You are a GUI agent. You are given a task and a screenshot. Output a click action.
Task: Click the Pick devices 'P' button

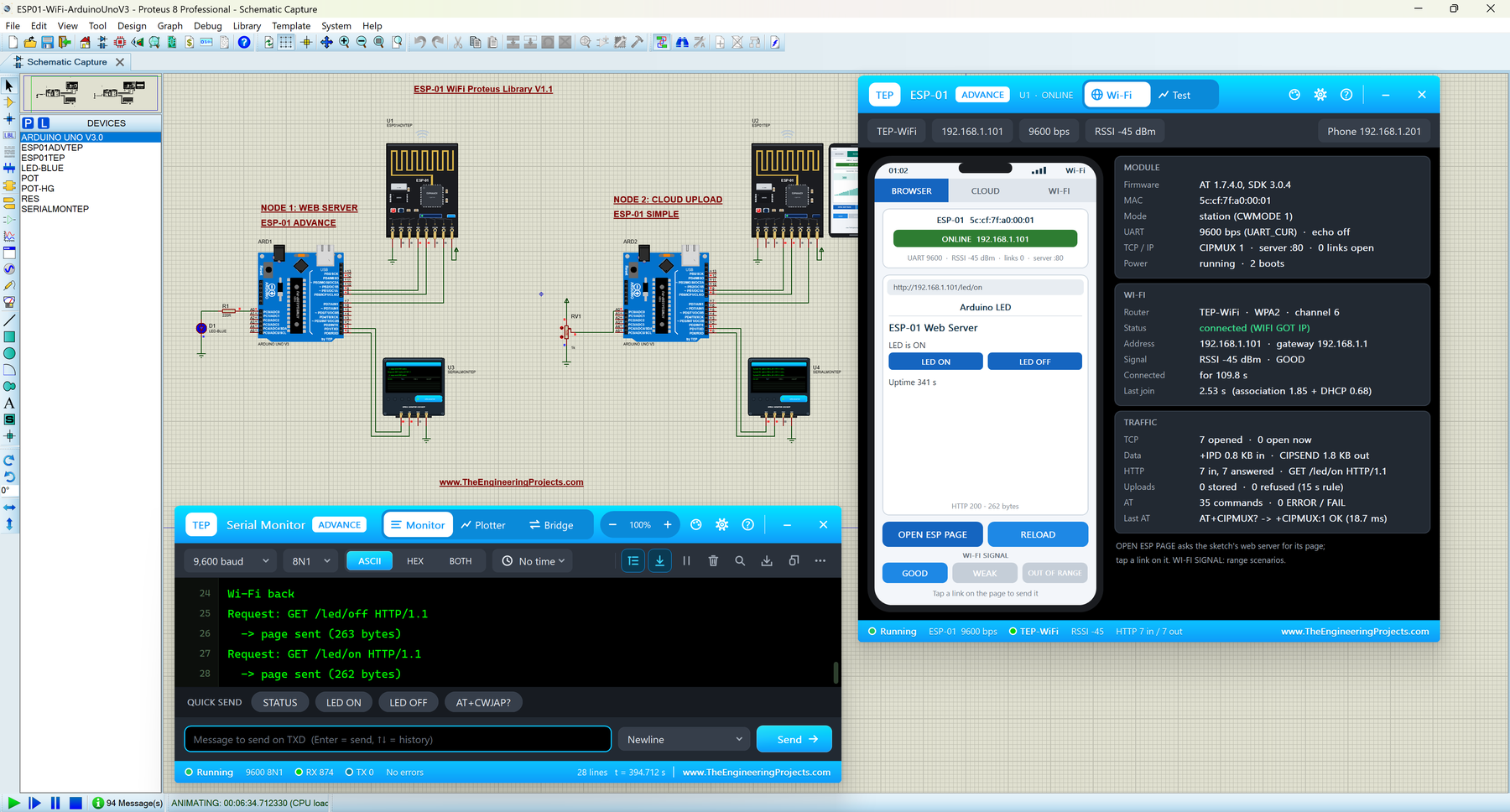[28, 122]
